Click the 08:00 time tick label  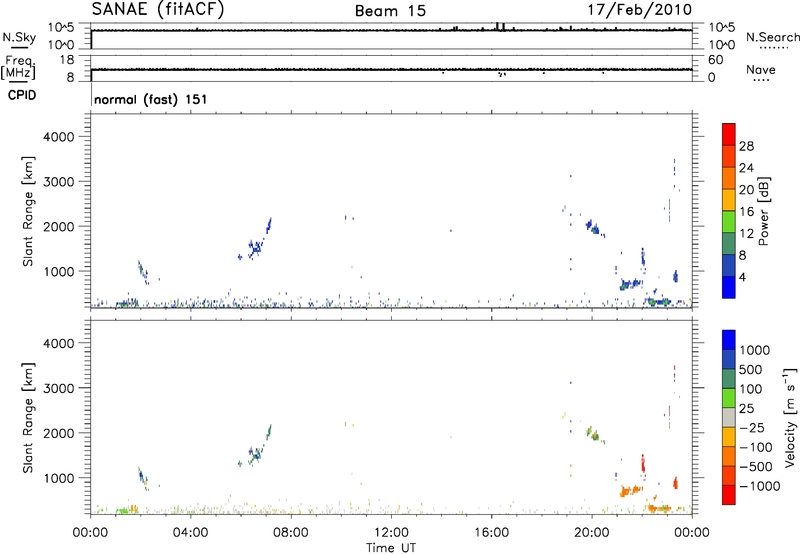pyautogui.click(x=291, y=533)
